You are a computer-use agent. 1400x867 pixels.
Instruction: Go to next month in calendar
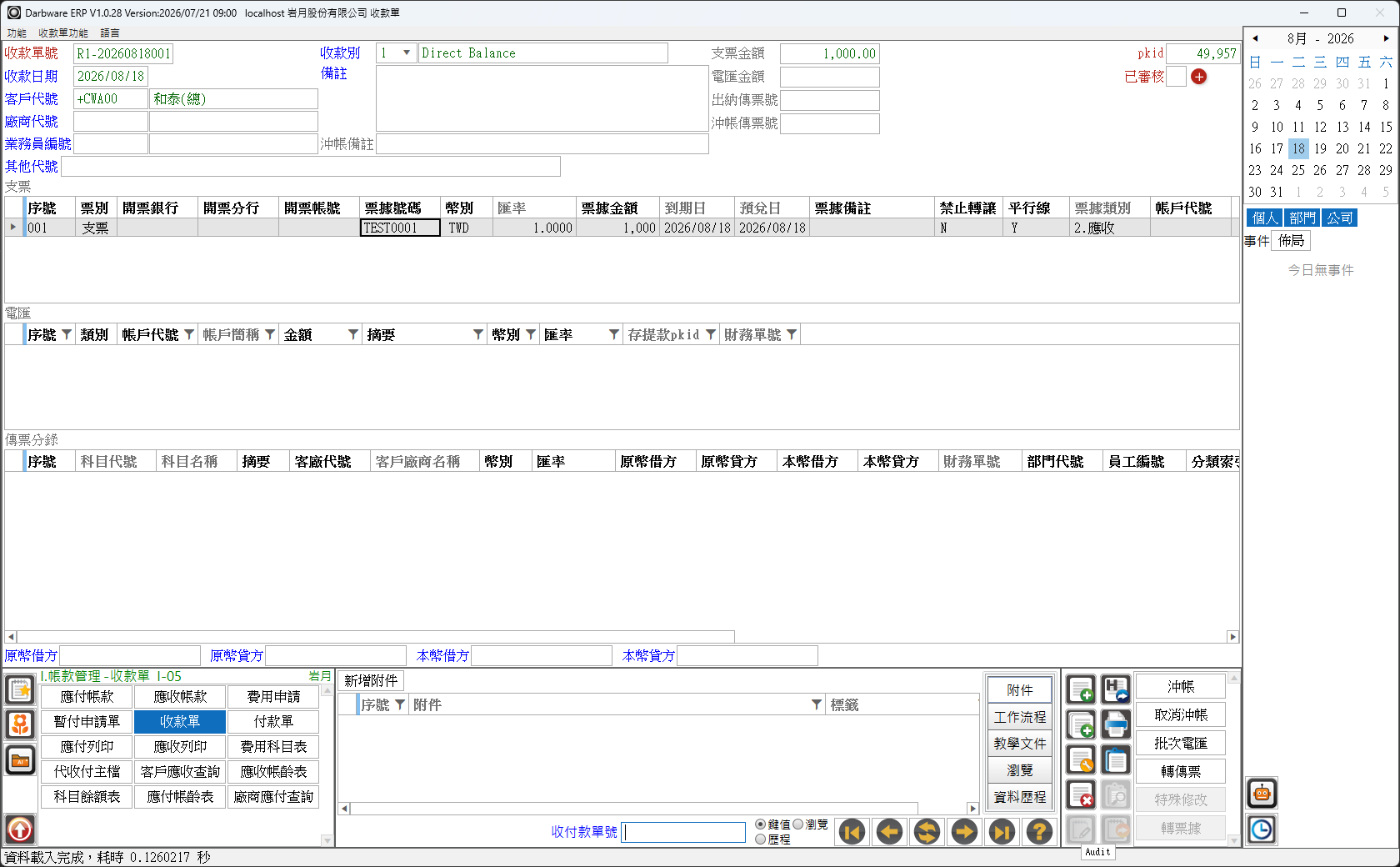tap(1386, 38)
